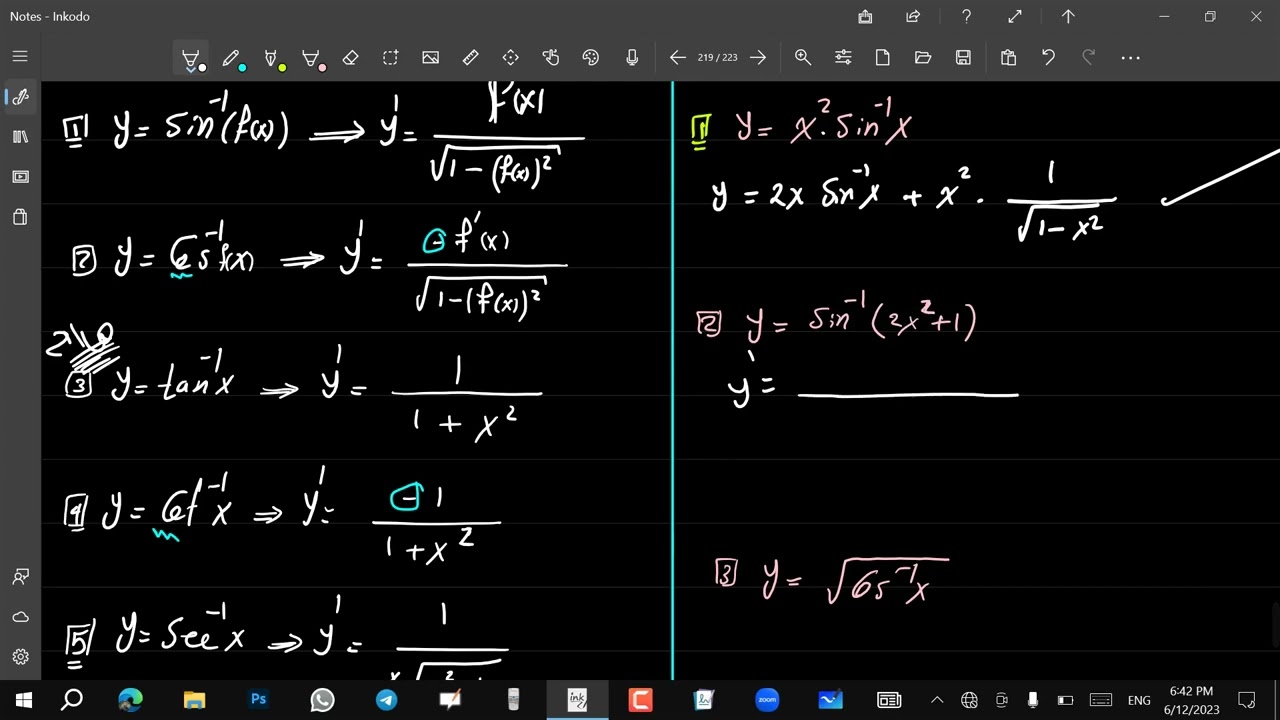Viewport: 1280px width, 720px height.
Task: Select the pan/move canvas tool
Action: (510, 58)
